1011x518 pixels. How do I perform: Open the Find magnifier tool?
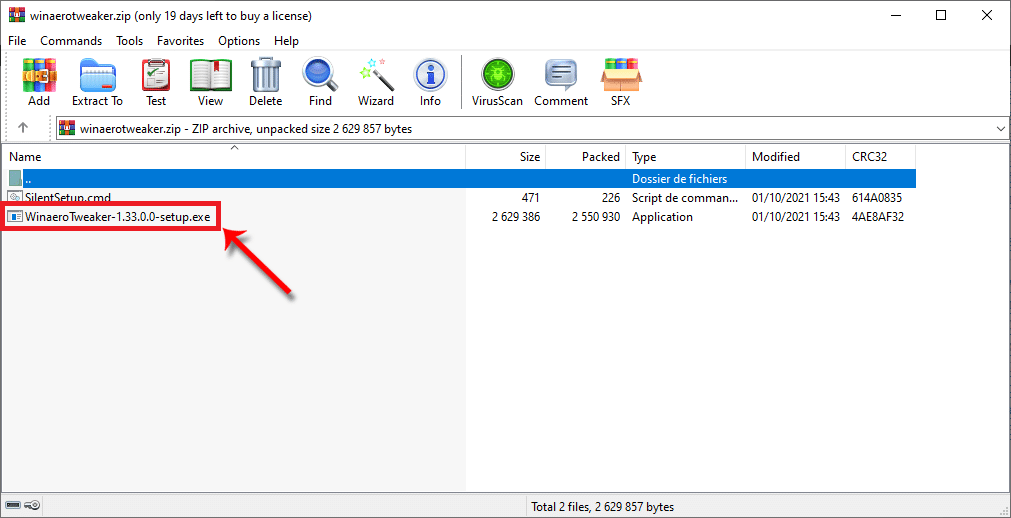[320, 83]
